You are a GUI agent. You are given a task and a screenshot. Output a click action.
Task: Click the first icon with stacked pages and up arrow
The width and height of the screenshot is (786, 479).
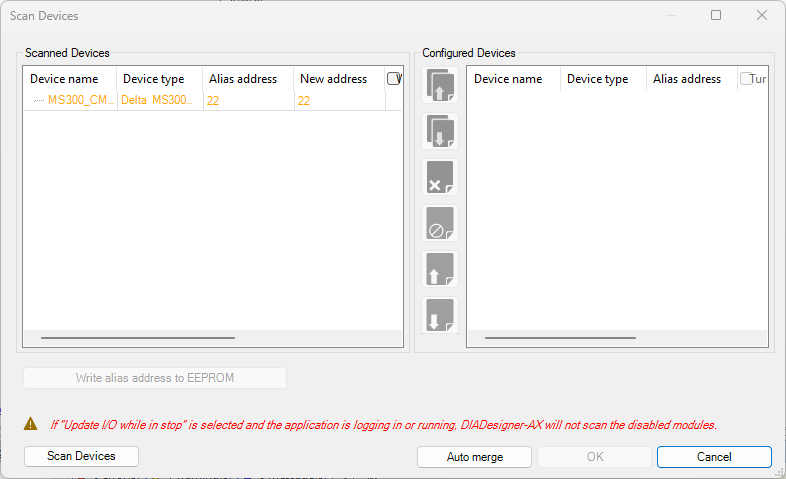tap(440, 85)
